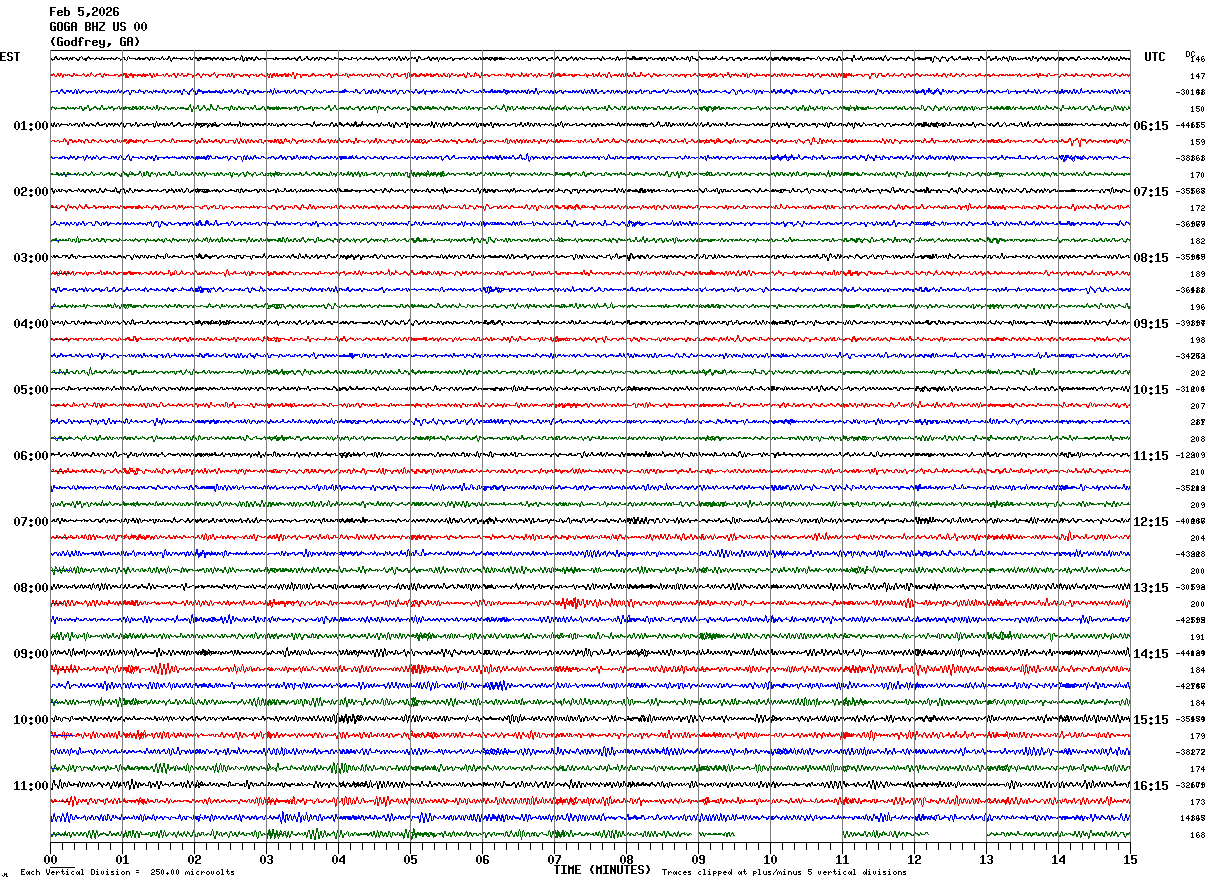This screenshot has width=1210, height=886.
Task: Select the 04:00 EST row label
Action: [x=31, y=324]
